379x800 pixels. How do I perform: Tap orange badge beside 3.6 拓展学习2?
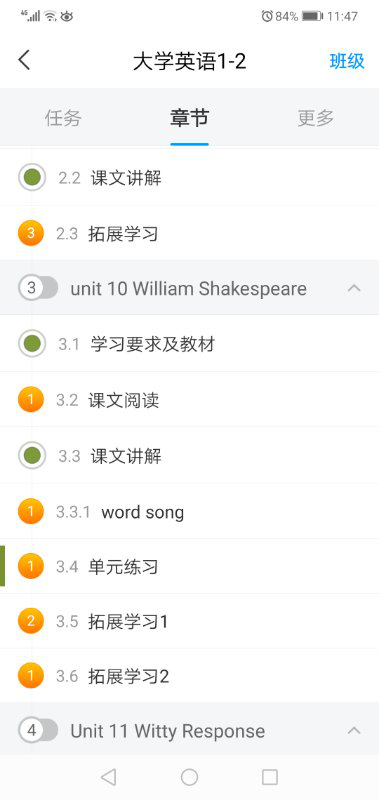[31, 676]
